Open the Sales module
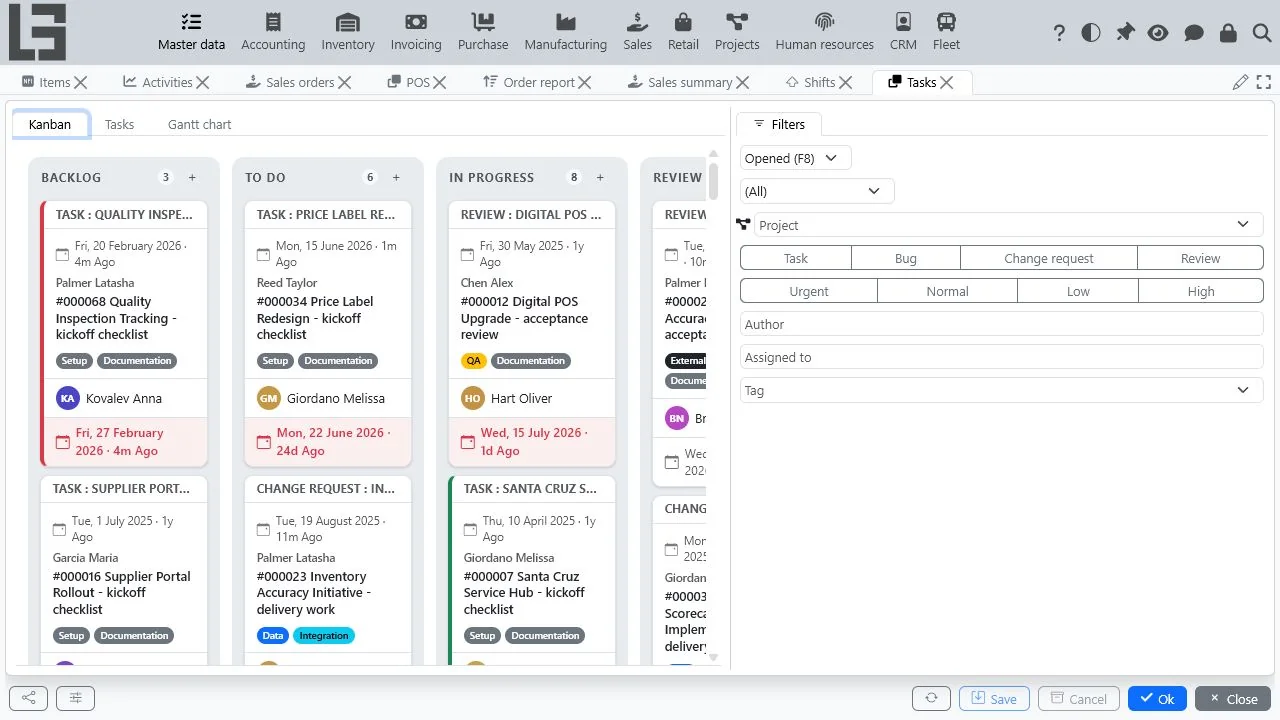Image resolution: width=1280 pixels, height=720 pixels. pyautogui.click(x=637, y=32)
